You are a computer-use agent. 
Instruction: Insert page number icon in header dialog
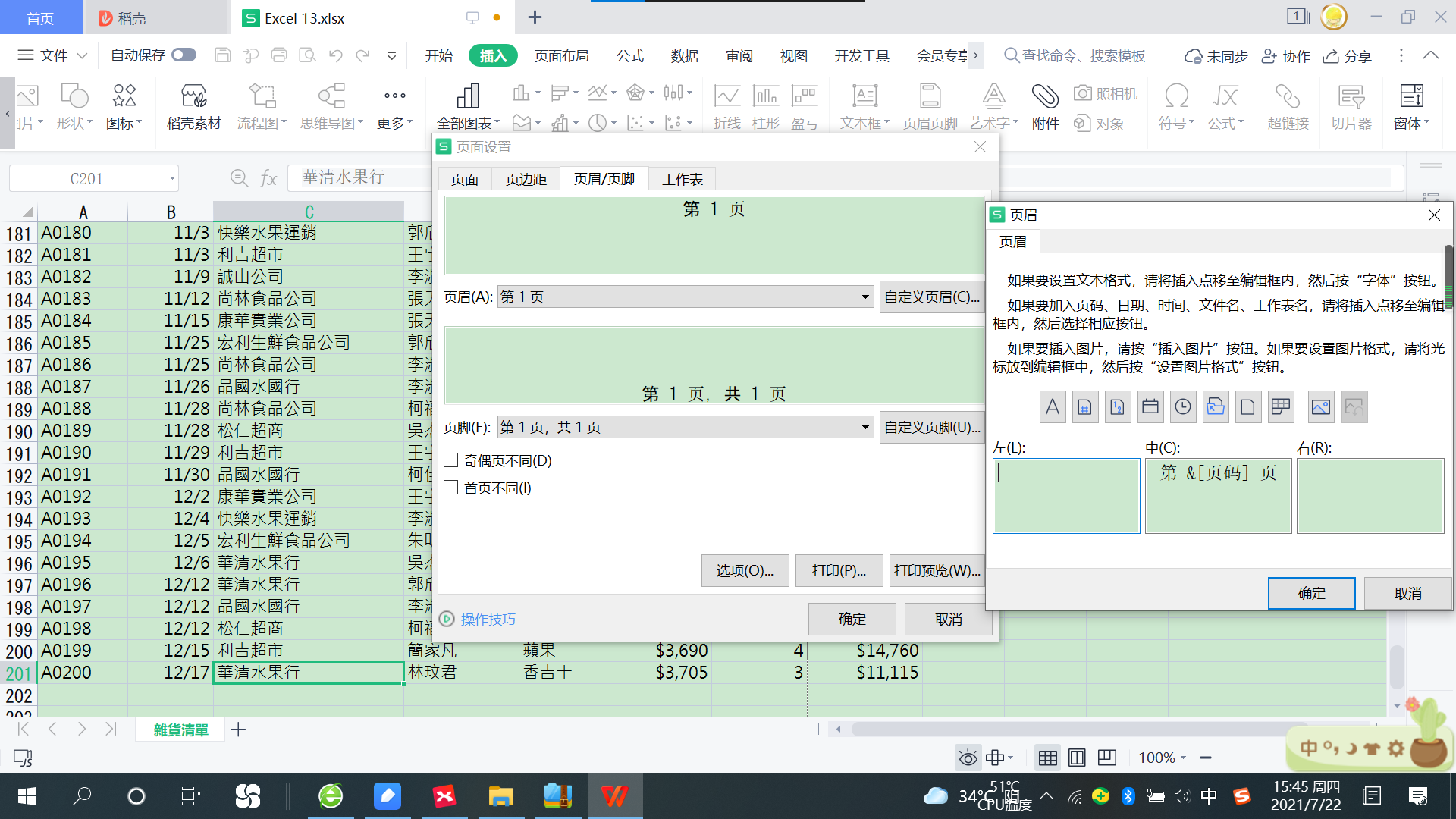[x=1085, y=407]
